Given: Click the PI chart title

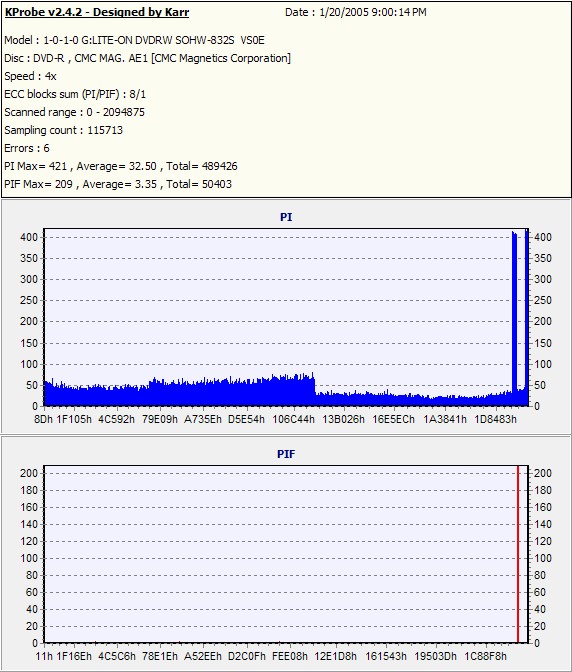Looking at the screenshot, I should coord(286,217).
